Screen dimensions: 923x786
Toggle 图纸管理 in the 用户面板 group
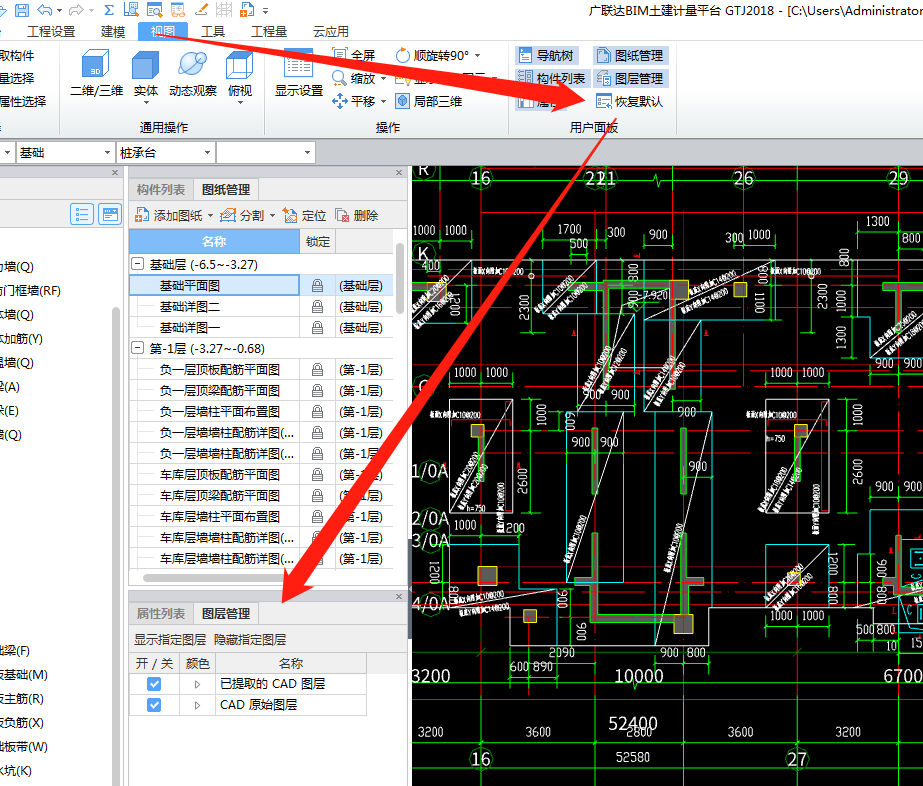pos(630,55)
